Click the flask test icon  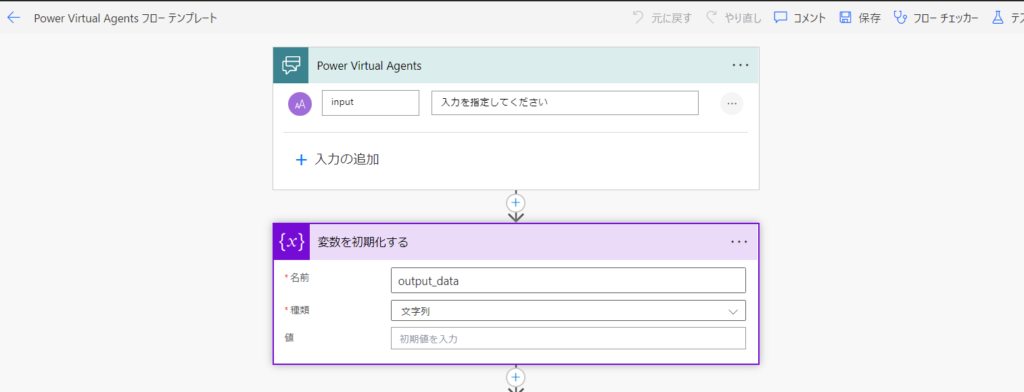tap(997, 18)
